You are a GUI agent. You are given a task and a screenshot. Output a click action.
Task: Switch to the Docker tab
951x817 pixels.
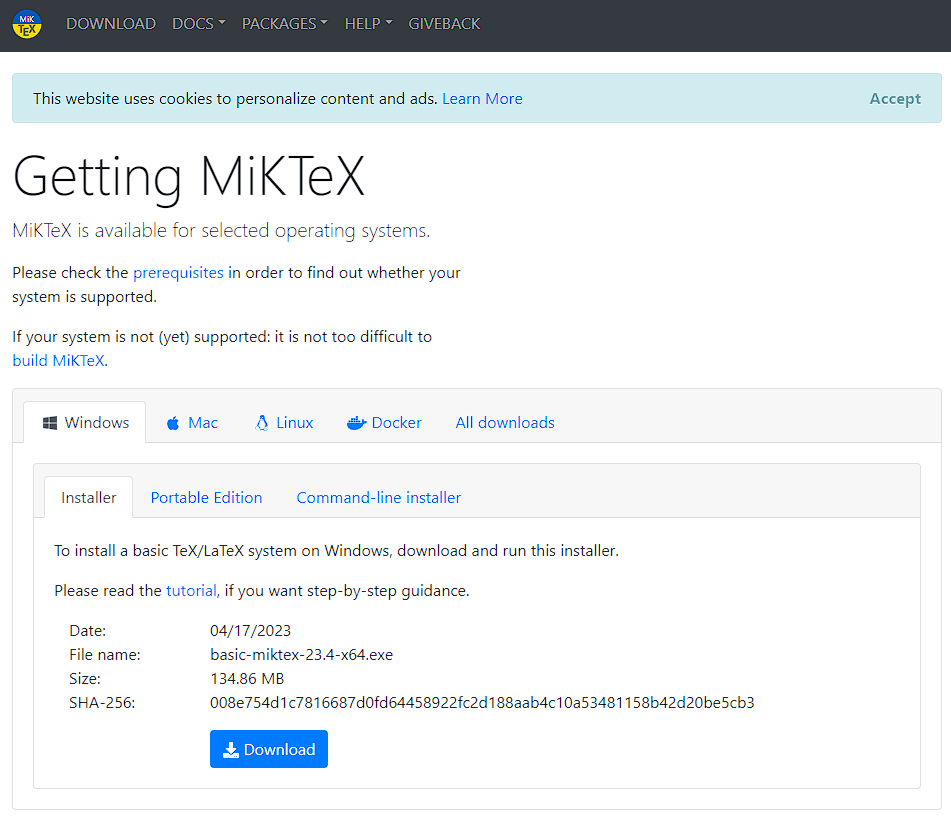click(385, 423)
